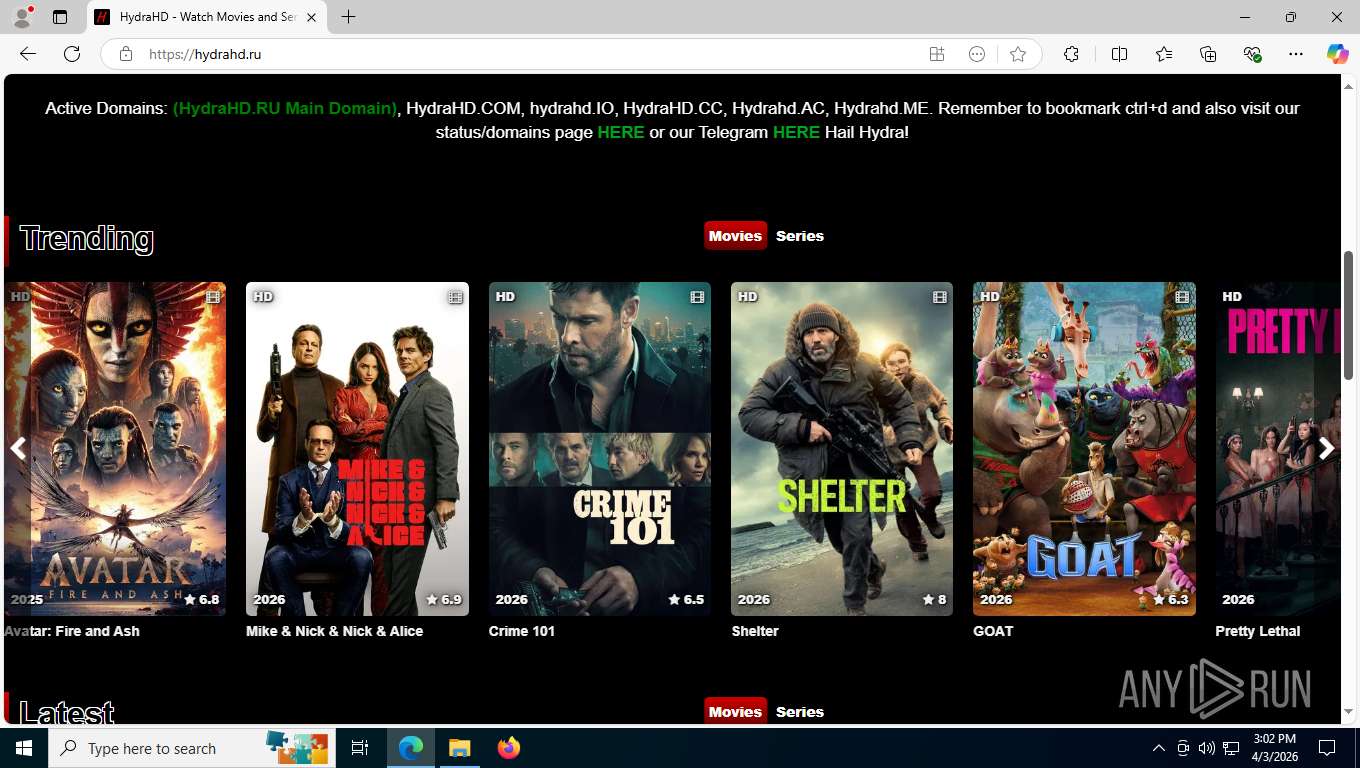Open the Extensions puzzle icon
Screen dimensions: 1360x768
[x=1071, y=54]
